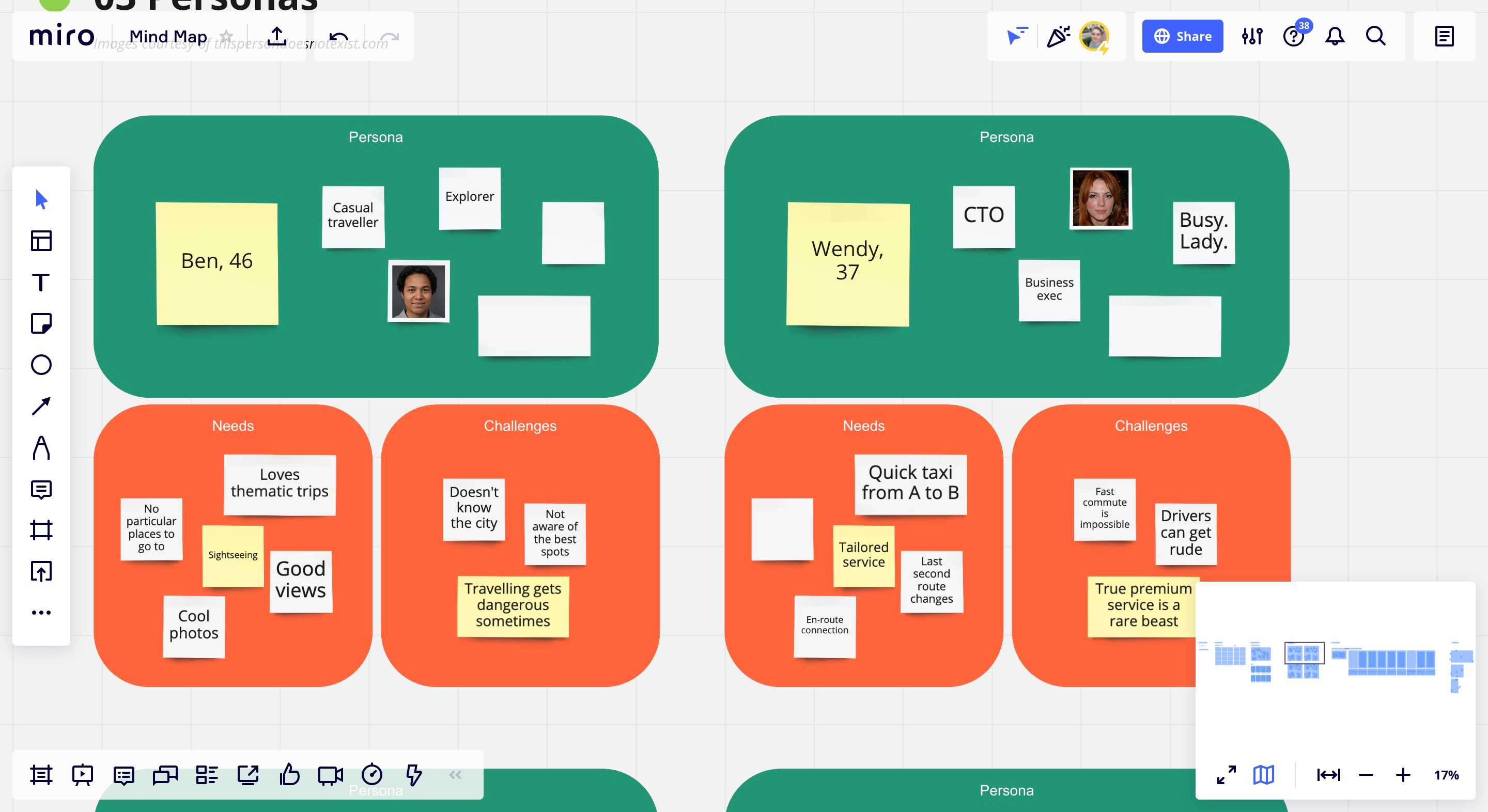Open the 17% zoom level menu

click(1446, 774)
